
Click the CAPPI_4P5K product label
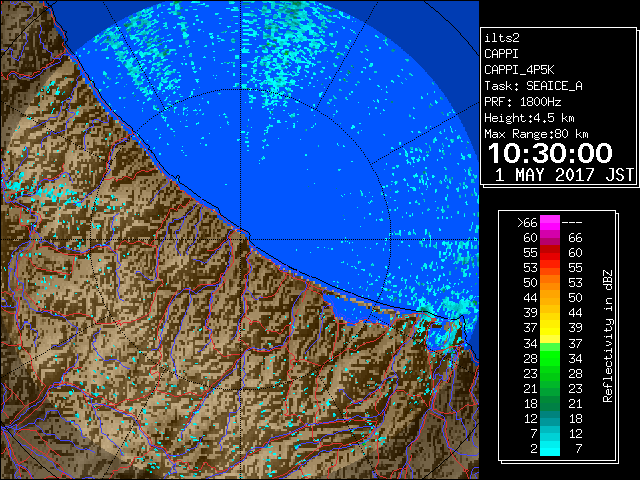(x=519, y=70)
